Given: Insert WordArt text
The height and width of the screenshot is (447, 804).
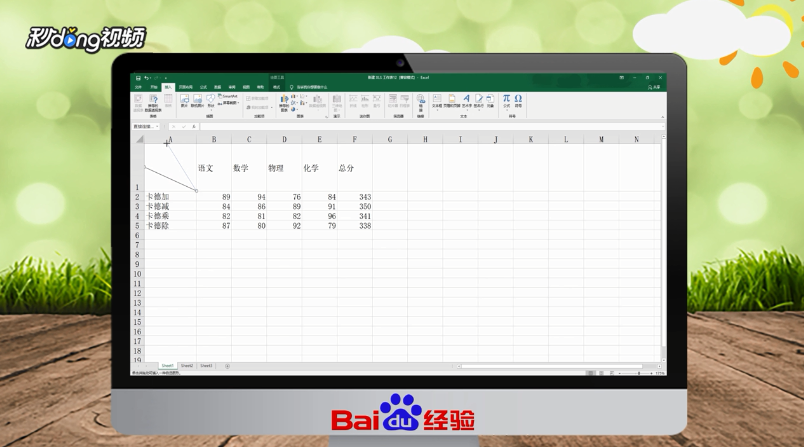Looking at the screenshot, I should 467,101.
